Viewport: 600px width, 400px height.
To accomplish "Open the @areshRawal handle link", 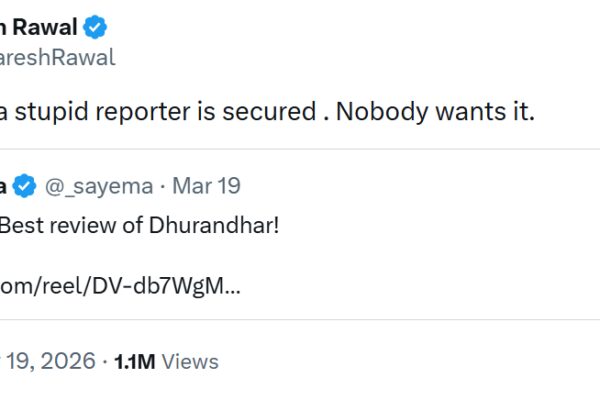I will coord(58,57).
